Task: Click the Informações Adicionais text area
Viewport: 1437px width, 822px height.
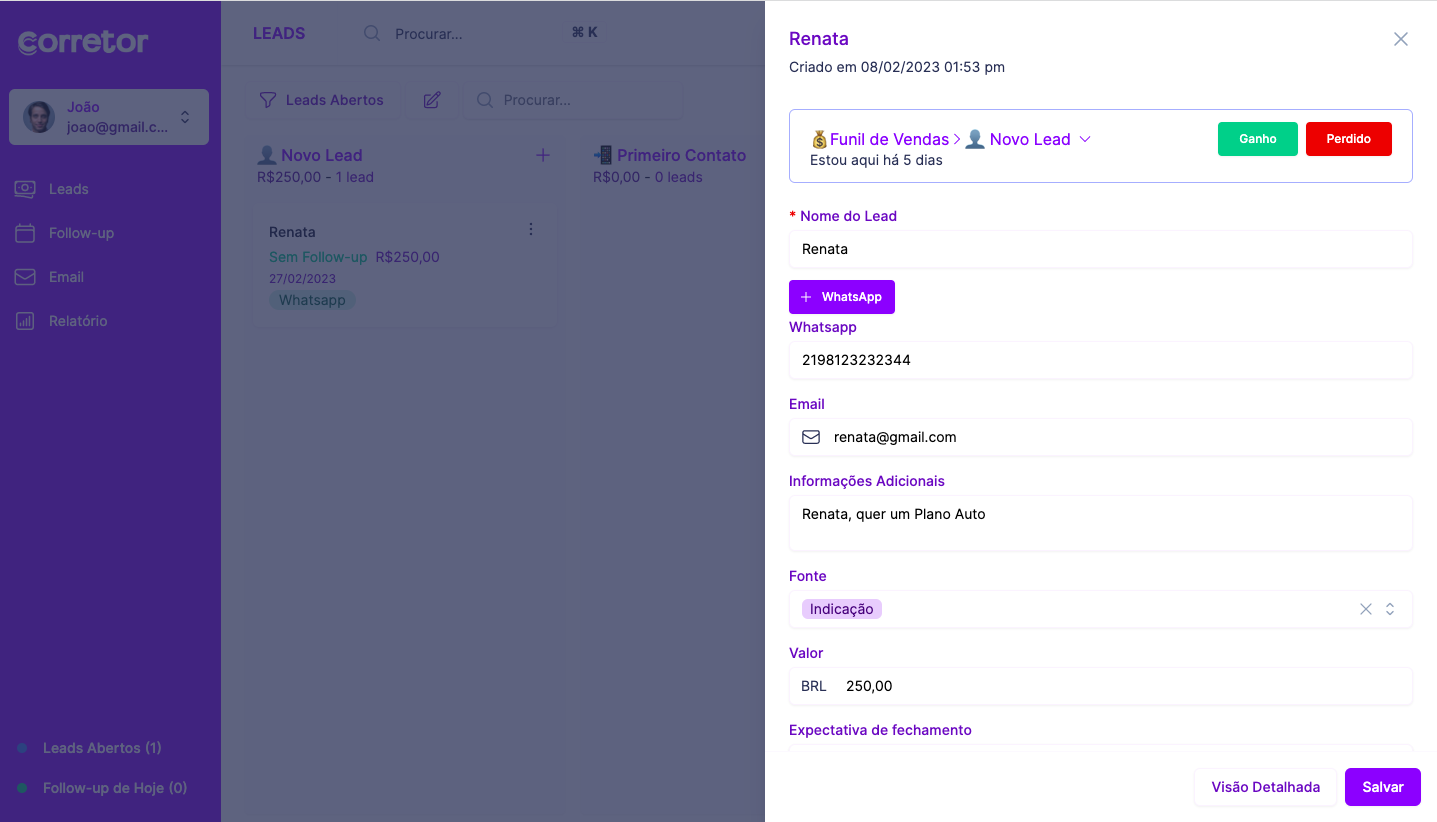Action: pyautogui.click(x=1100, y=523)
